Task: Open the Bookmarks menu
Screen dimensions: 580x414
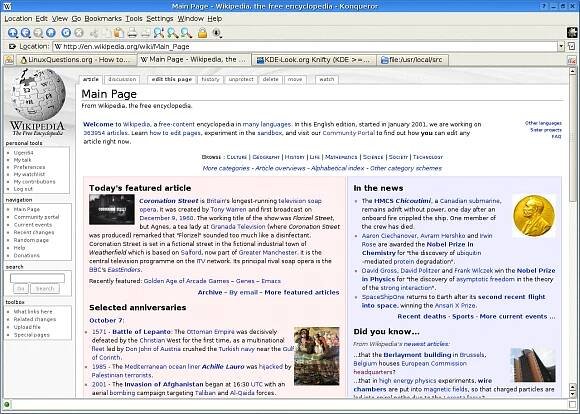Action: pos(103,18)
